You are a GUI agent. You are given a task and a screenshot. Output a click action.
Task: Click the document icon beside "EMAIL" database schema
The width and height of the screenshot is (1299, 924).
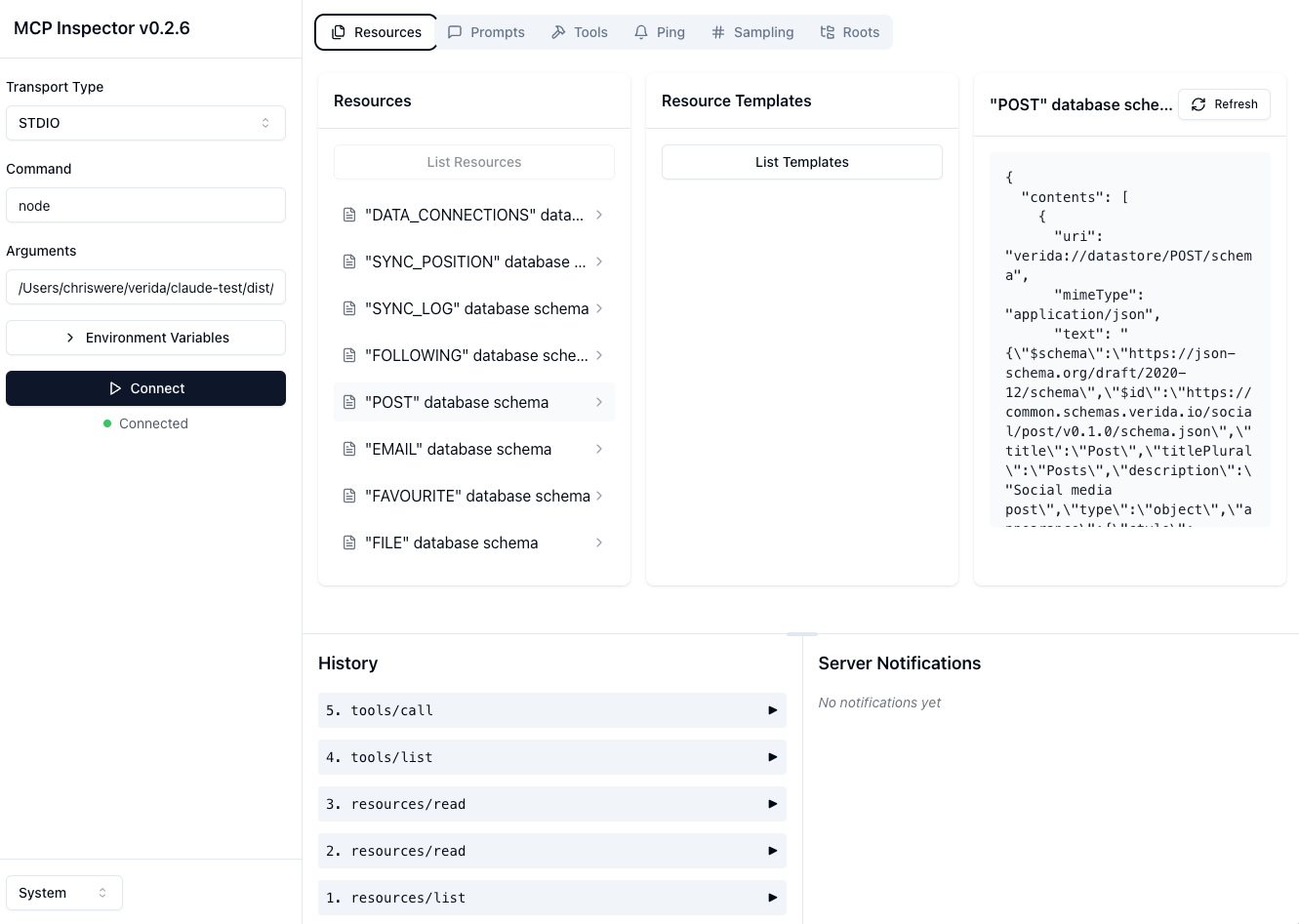(349, 449)
